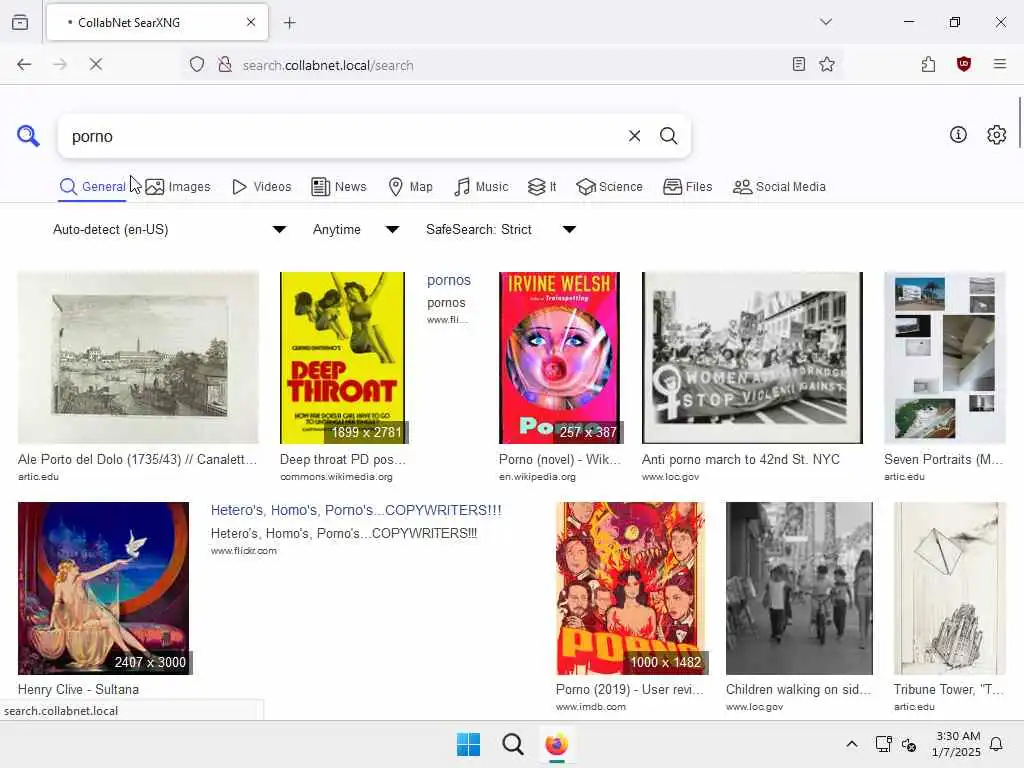Open the info/about page icon
1024x768 pixels.
point(958,135)
